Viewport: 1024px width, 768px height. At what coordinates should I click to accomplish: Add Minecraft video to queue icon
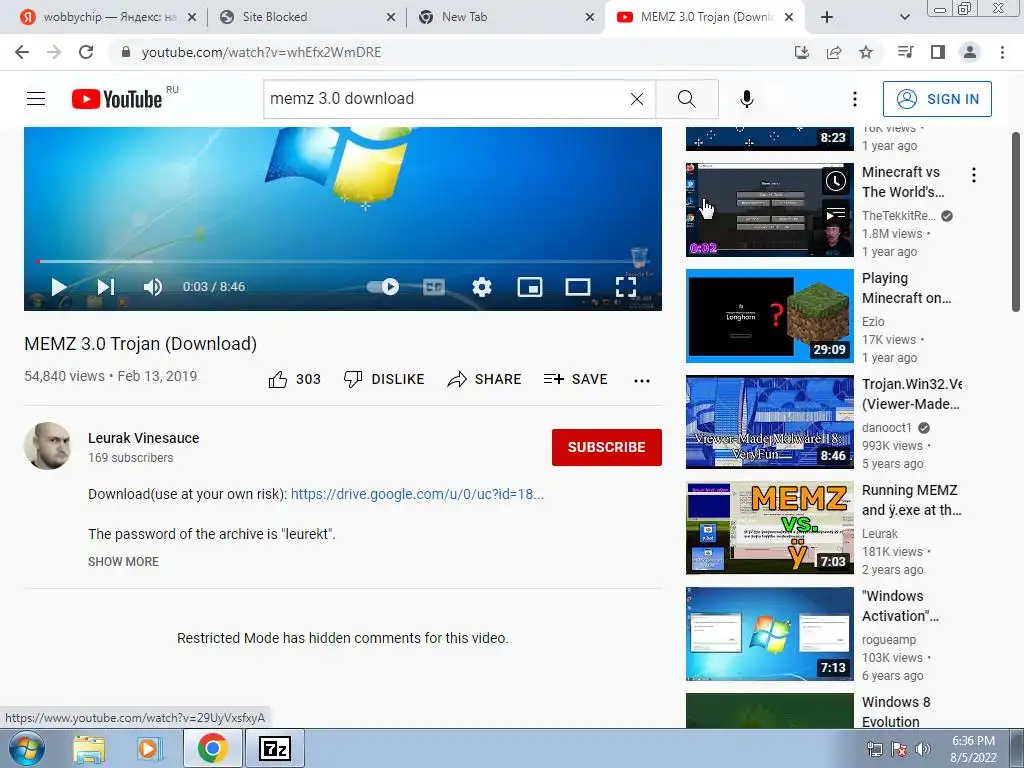[x=835, y=214]
